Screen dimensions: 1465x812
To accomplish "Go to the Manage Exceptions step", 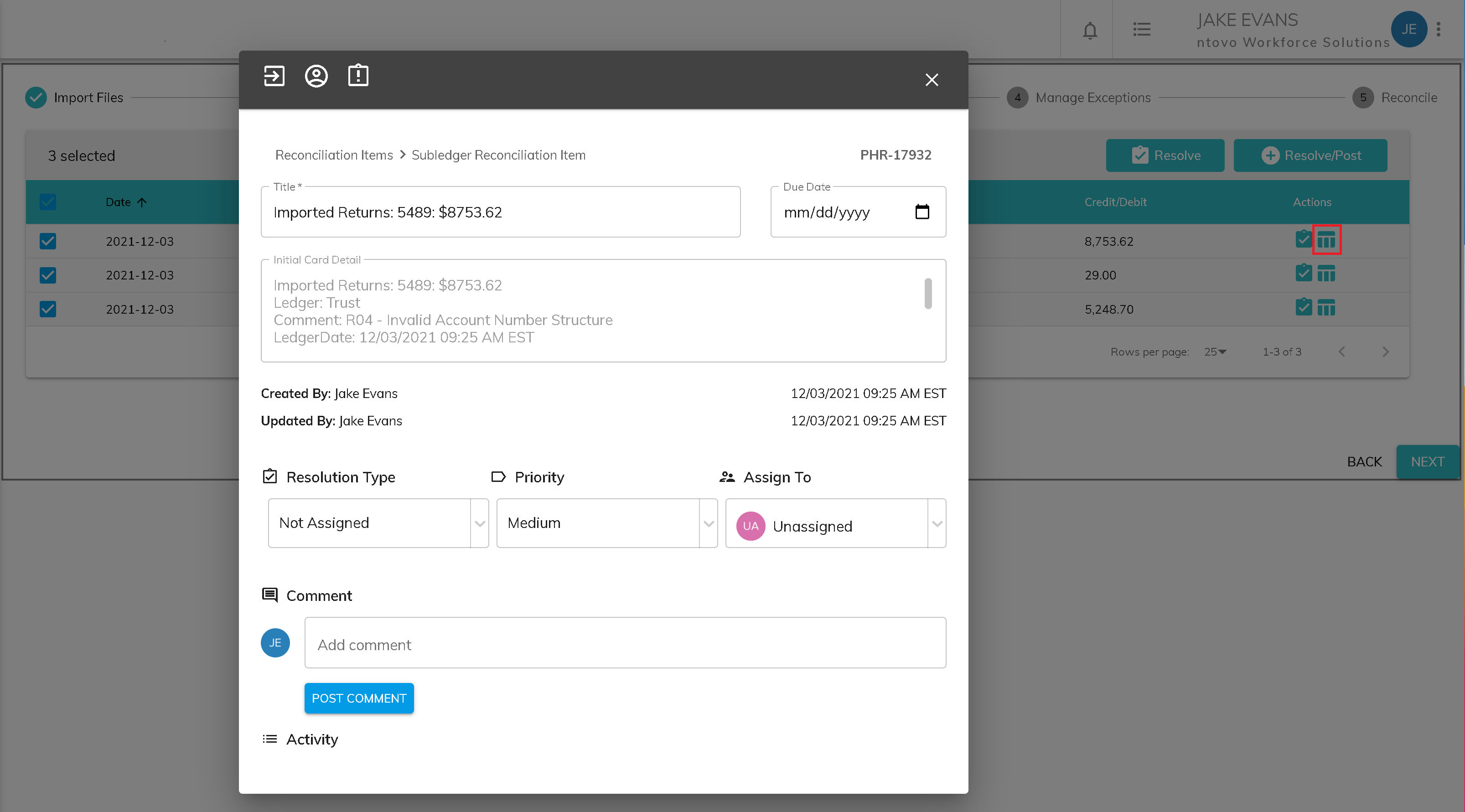I will pos(1092,98).
